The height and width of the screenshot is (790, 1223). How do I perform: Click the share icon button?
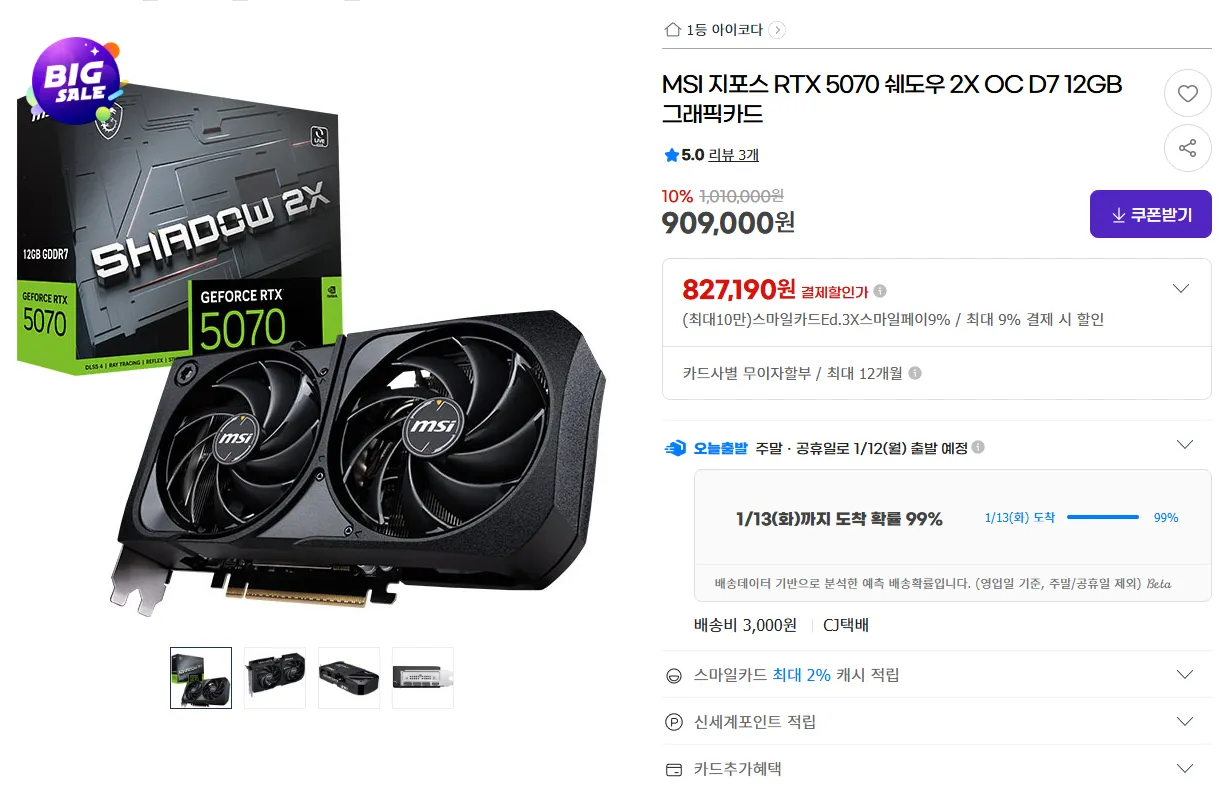point(1187,148)
